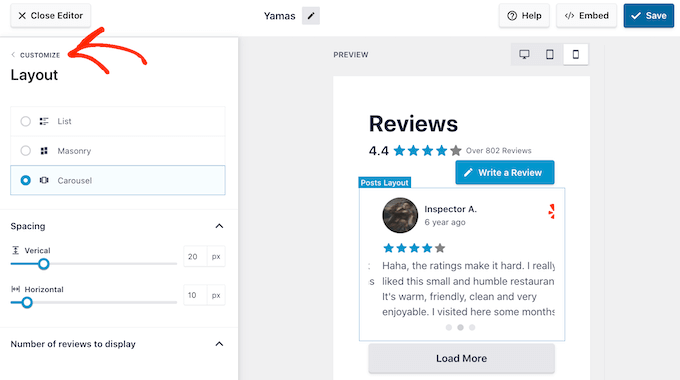Click the Vertical spacing slider handle

click(x=43, y=264)
